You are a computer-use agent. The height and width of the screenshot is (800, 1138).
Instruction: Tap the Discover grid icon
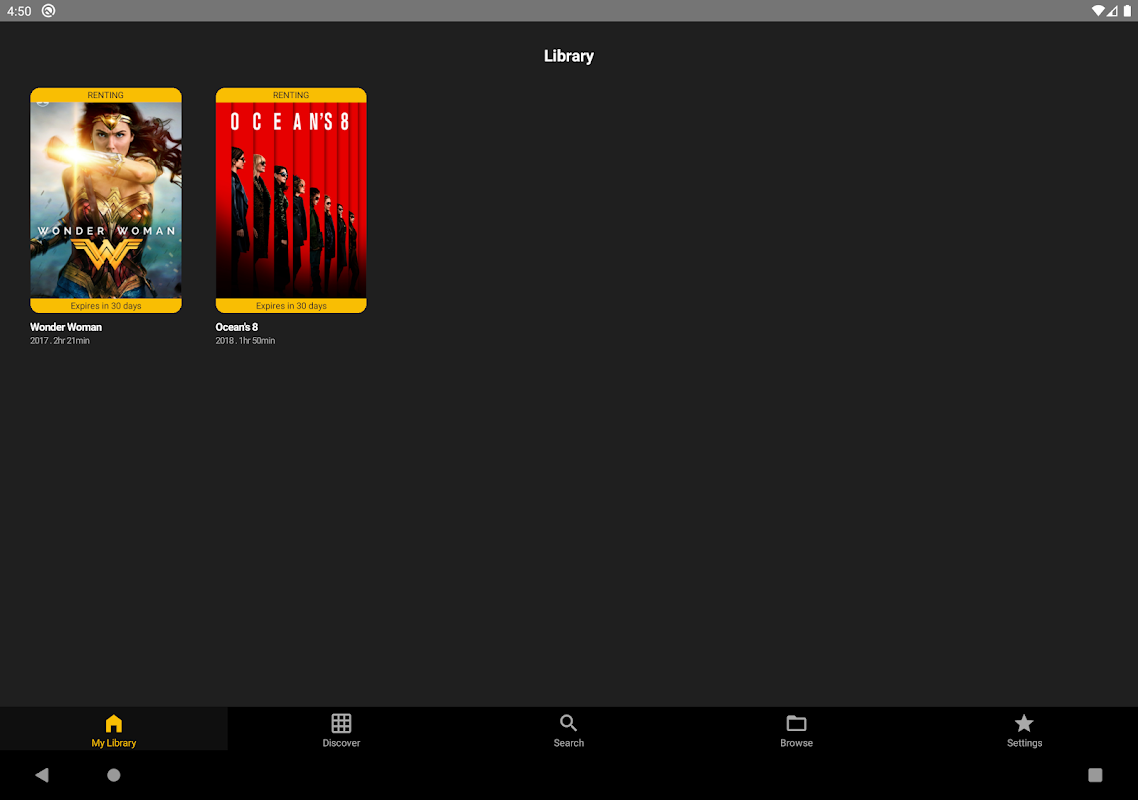pyautogui.click(x=341, y=723)
